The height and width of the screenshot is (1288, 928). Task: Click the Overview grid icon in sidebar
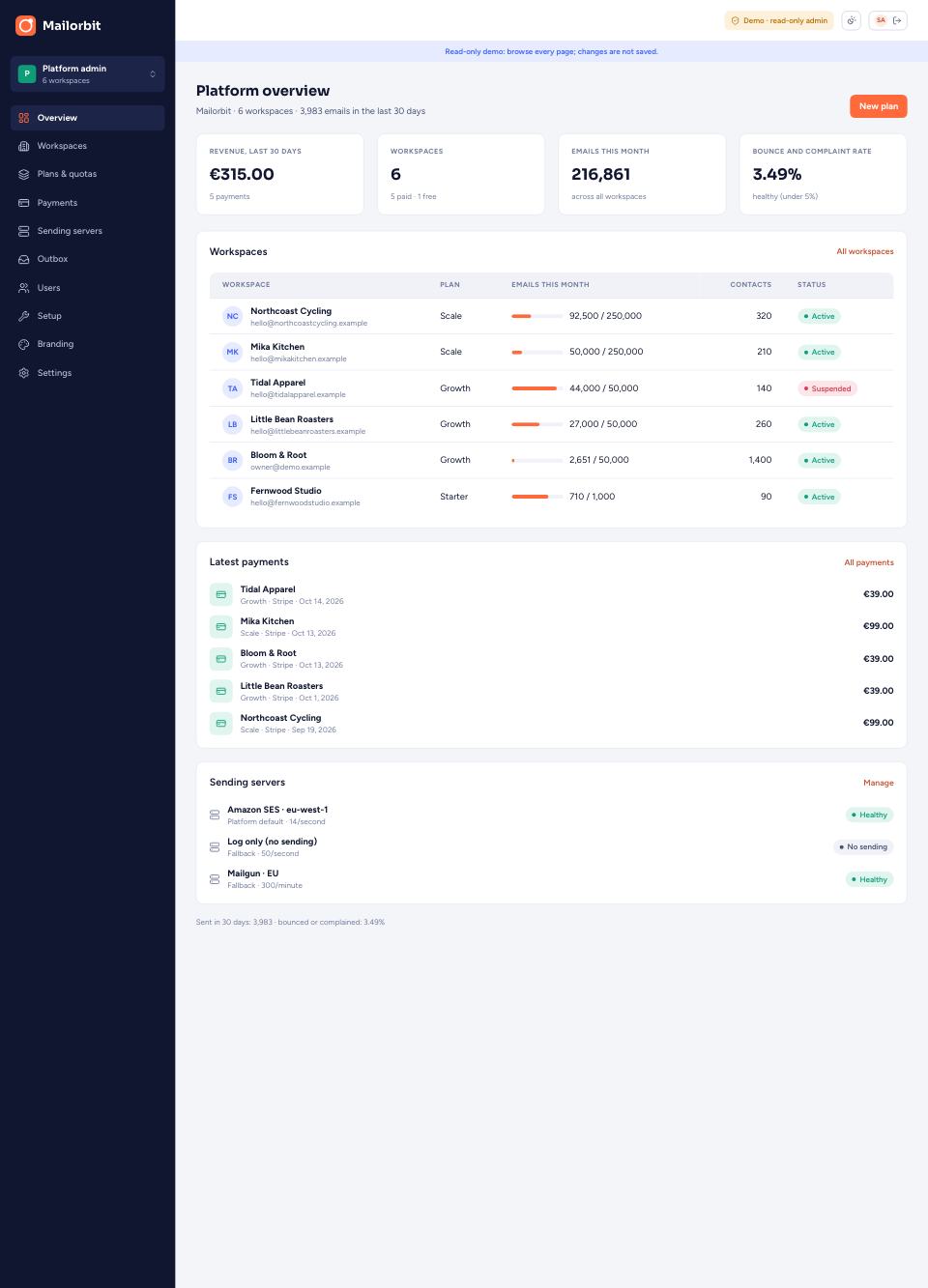24,118
